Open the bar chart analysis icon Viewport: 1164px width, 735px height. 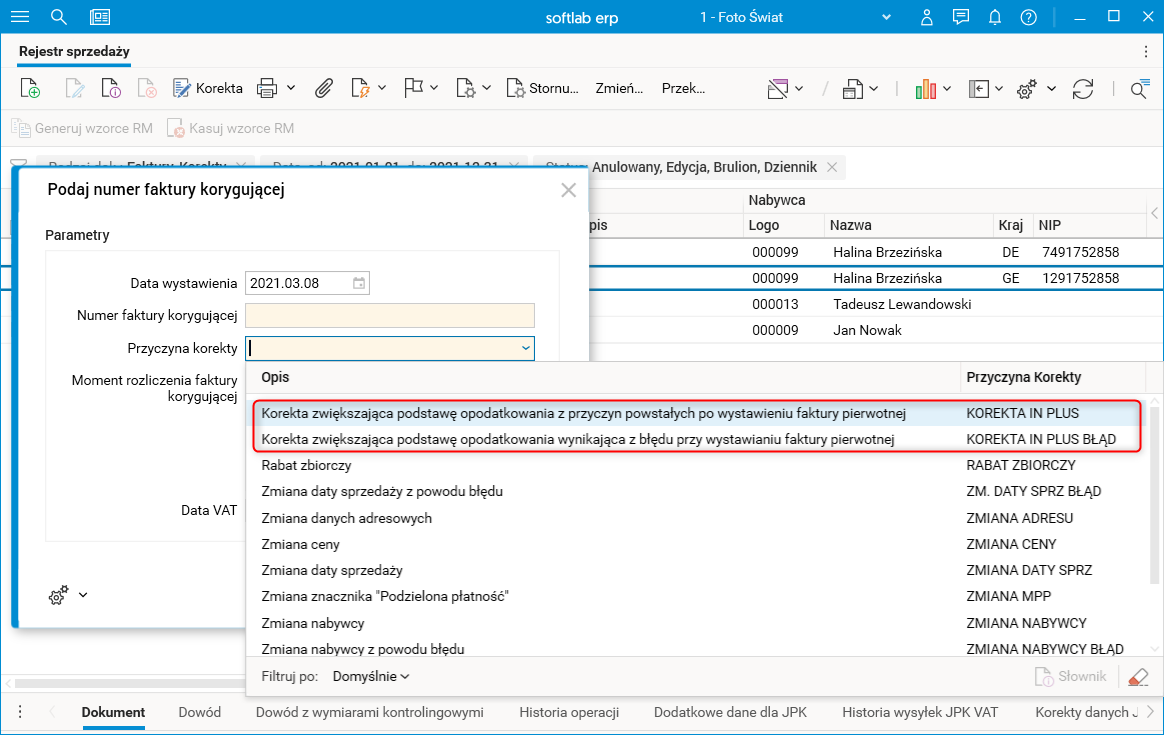click(926, 88)
